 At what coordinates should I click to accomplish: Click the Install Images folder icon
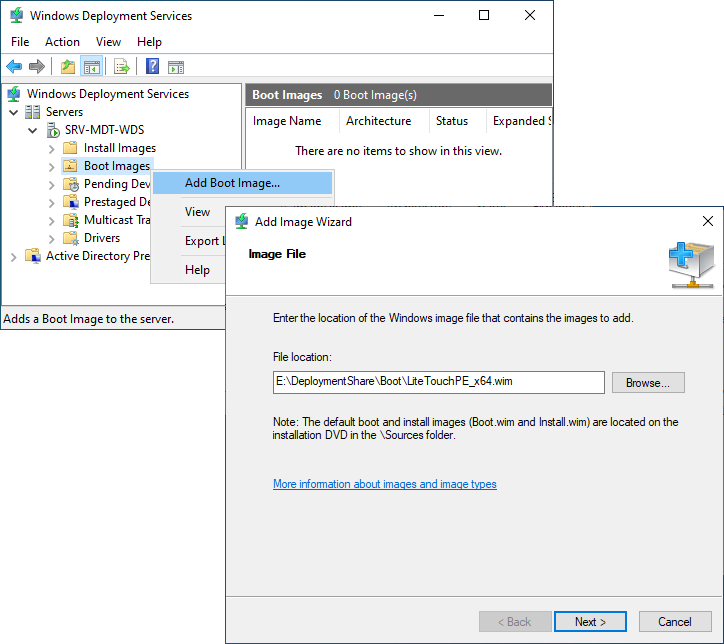coord(70,148)
